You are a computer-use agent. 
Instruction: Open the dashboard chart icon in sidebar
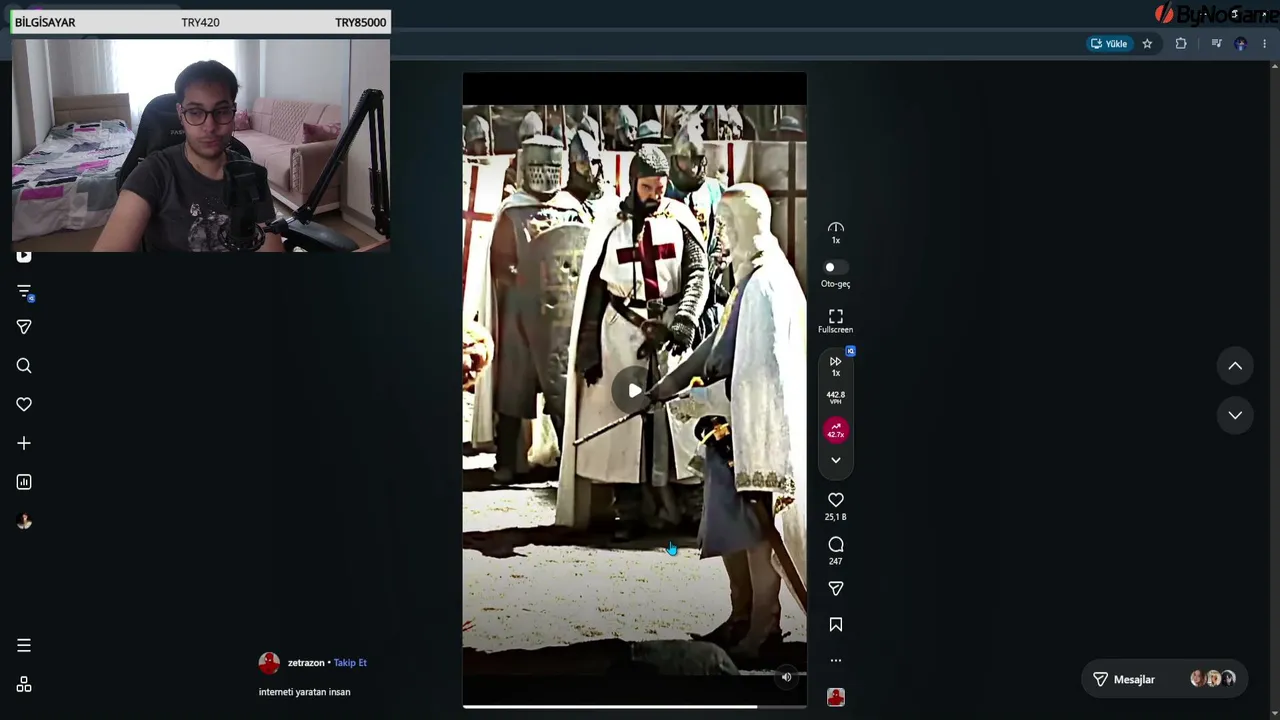[24, 482]
